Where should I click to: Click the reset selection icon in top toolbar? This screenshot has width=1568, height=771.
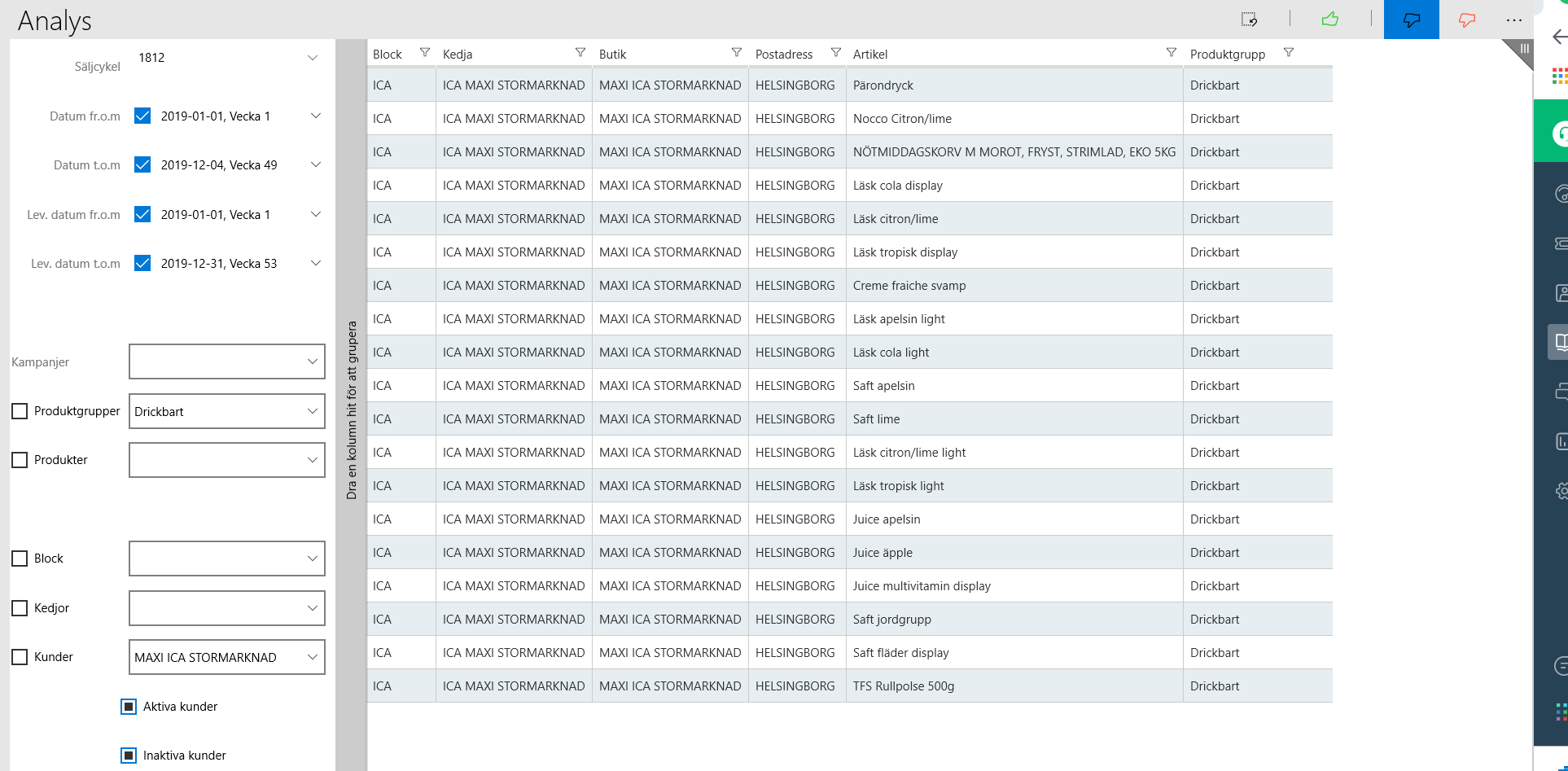1249,19
